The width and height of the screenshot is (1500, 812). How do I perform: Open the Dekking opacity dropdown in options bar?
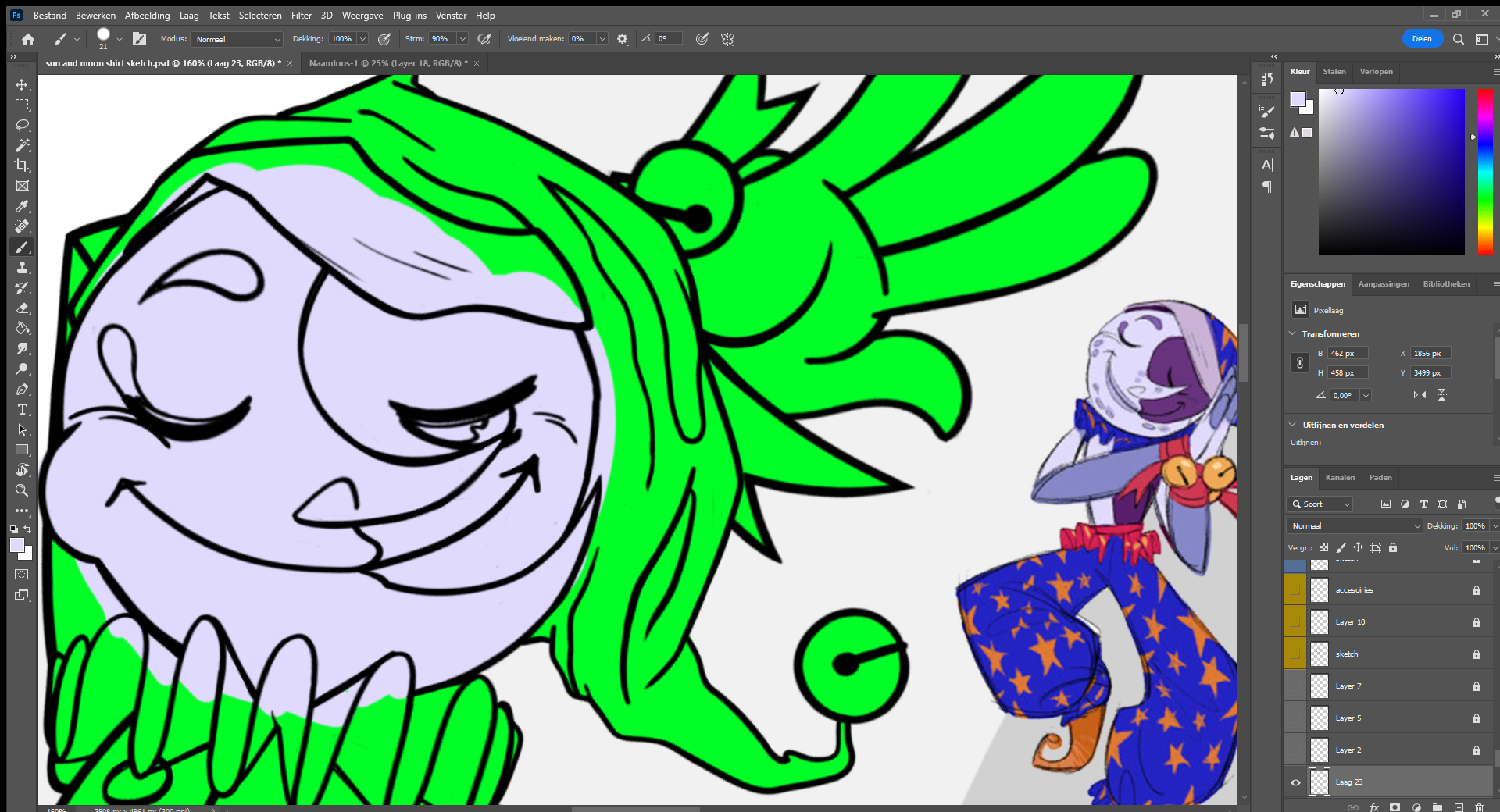(362, 39)
